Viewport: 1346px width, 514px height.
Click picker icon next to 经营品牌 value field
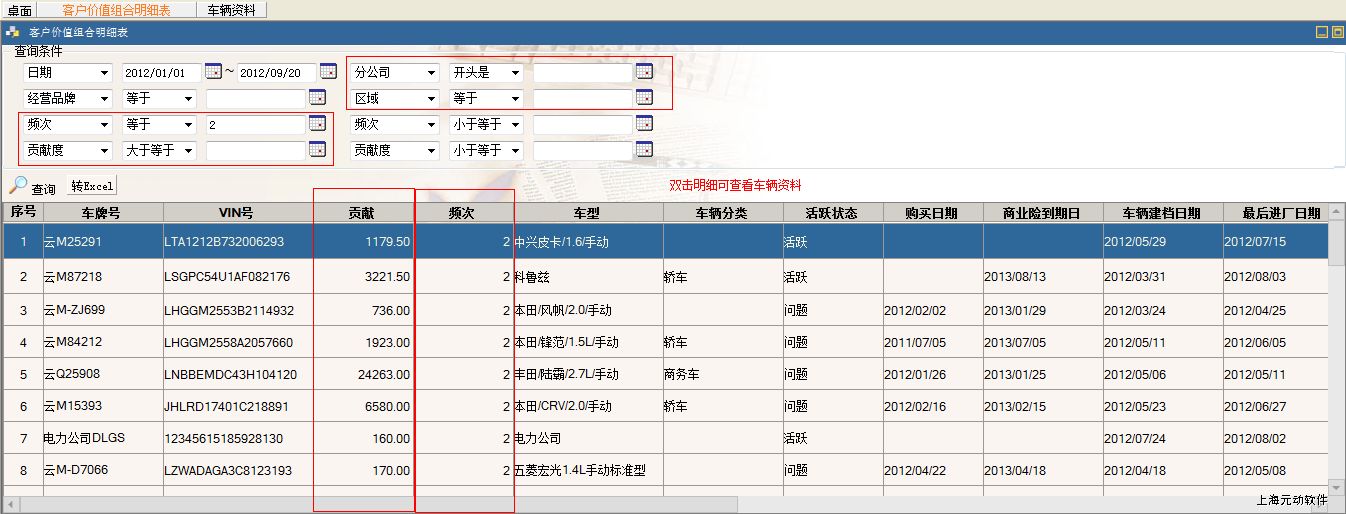tap(317, 98)
